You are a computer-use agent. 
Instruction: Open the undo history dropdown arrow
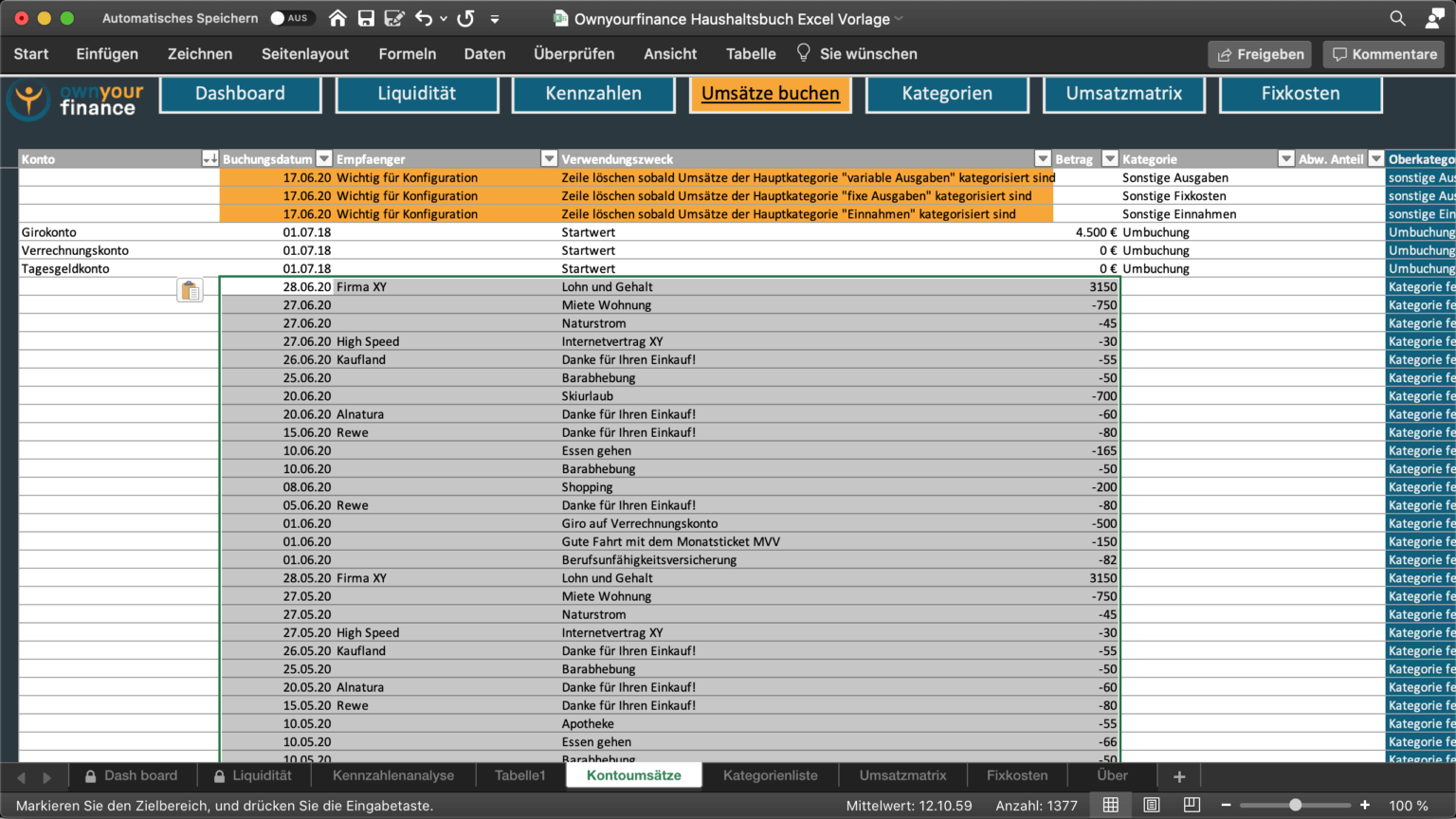tap(444, 19)
